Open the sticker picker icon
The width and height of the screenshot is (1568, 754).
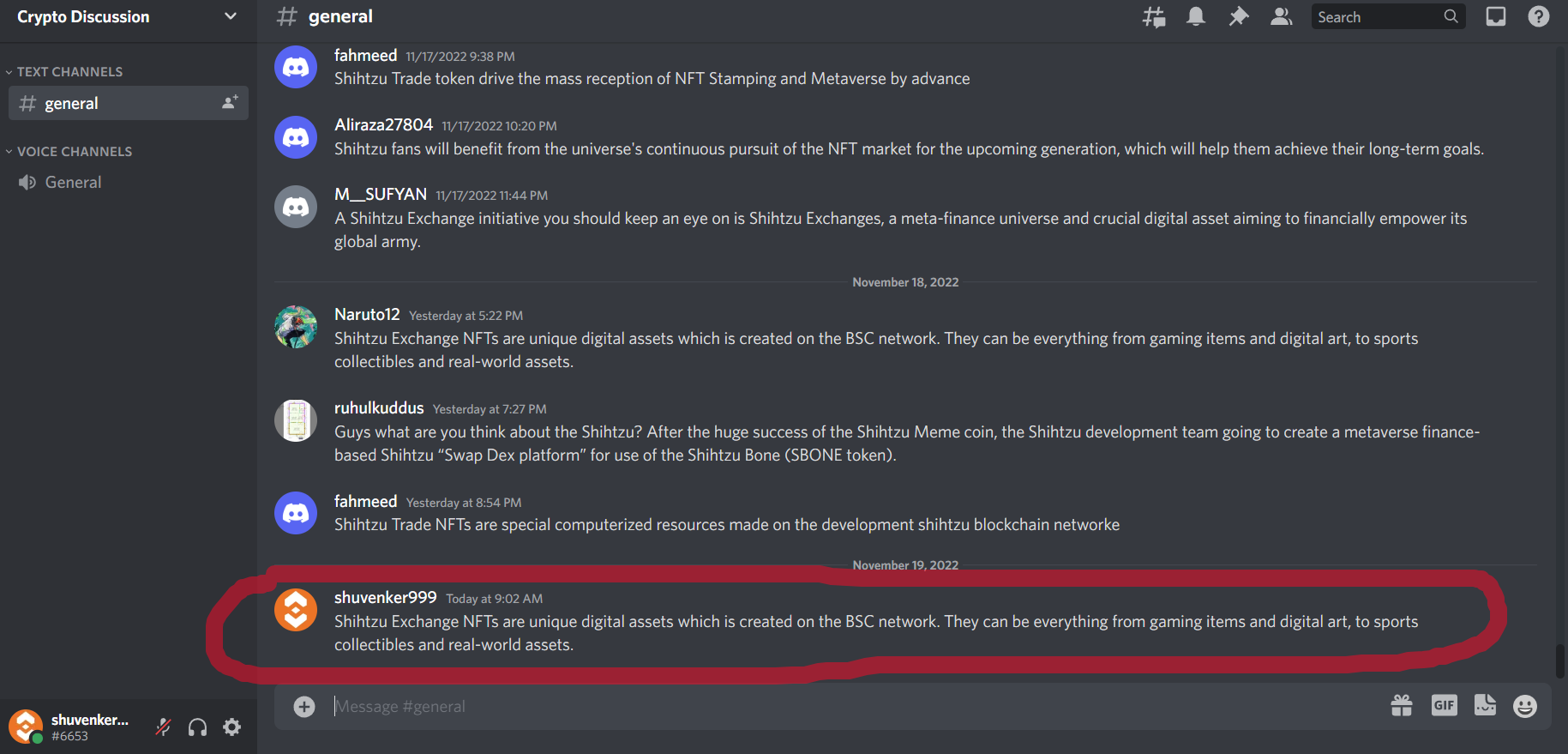1486,706
